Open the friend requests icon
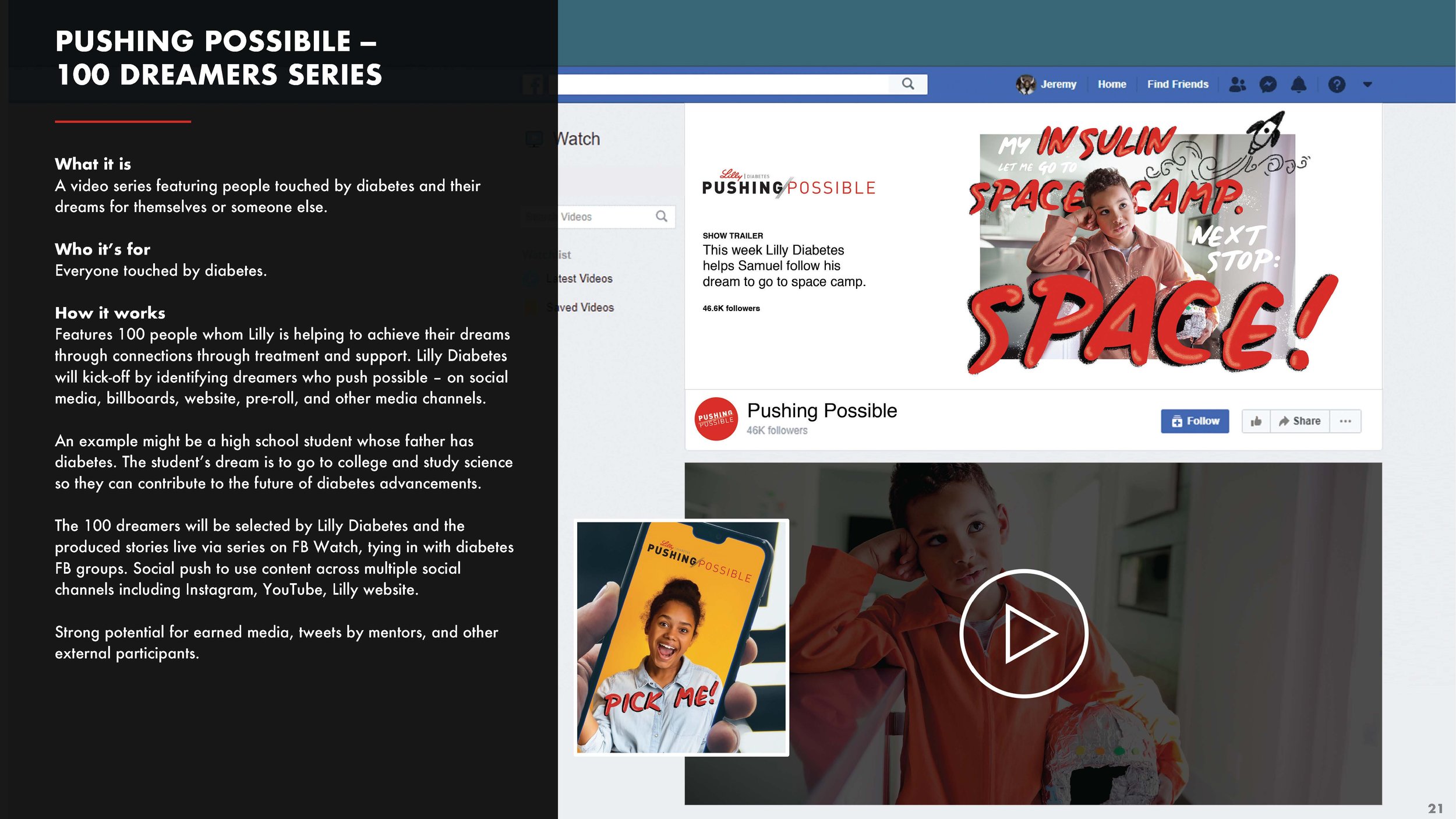The width and height of the screenshot is (1456, 819). click(1237, 84)
